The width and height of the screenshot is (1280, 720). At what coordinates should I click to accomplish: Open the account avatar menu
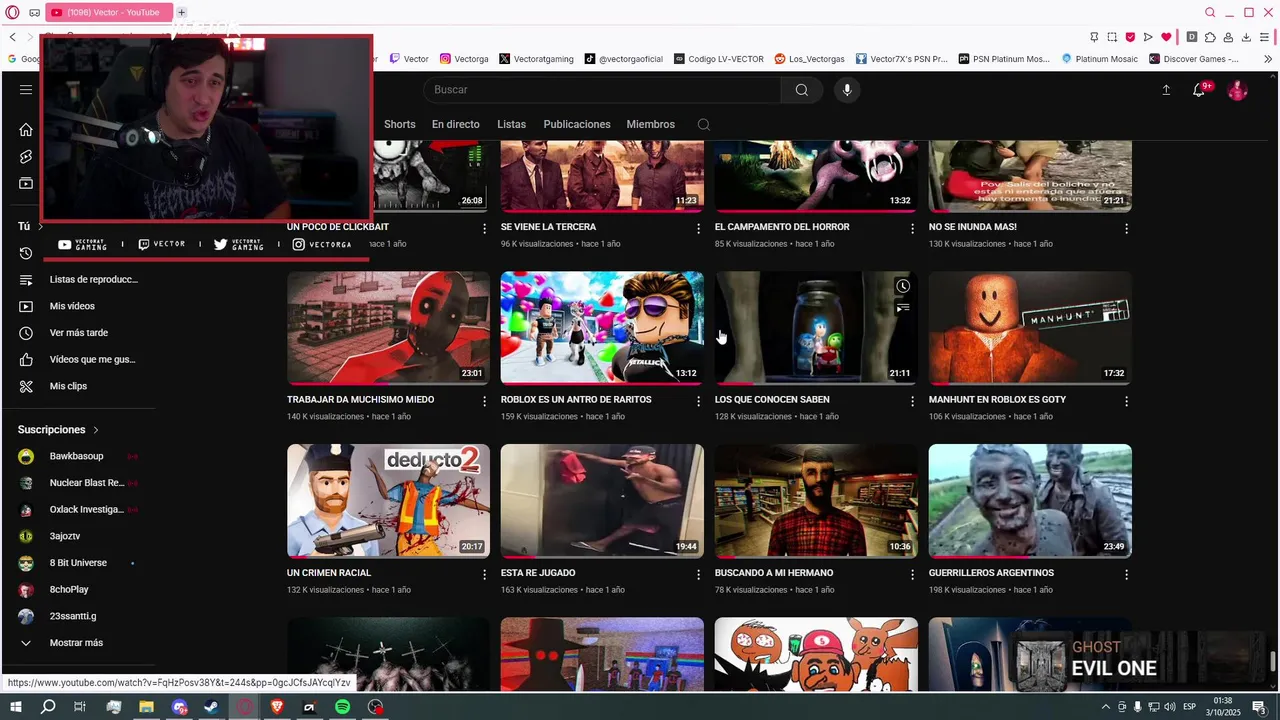pos(1238,90)
